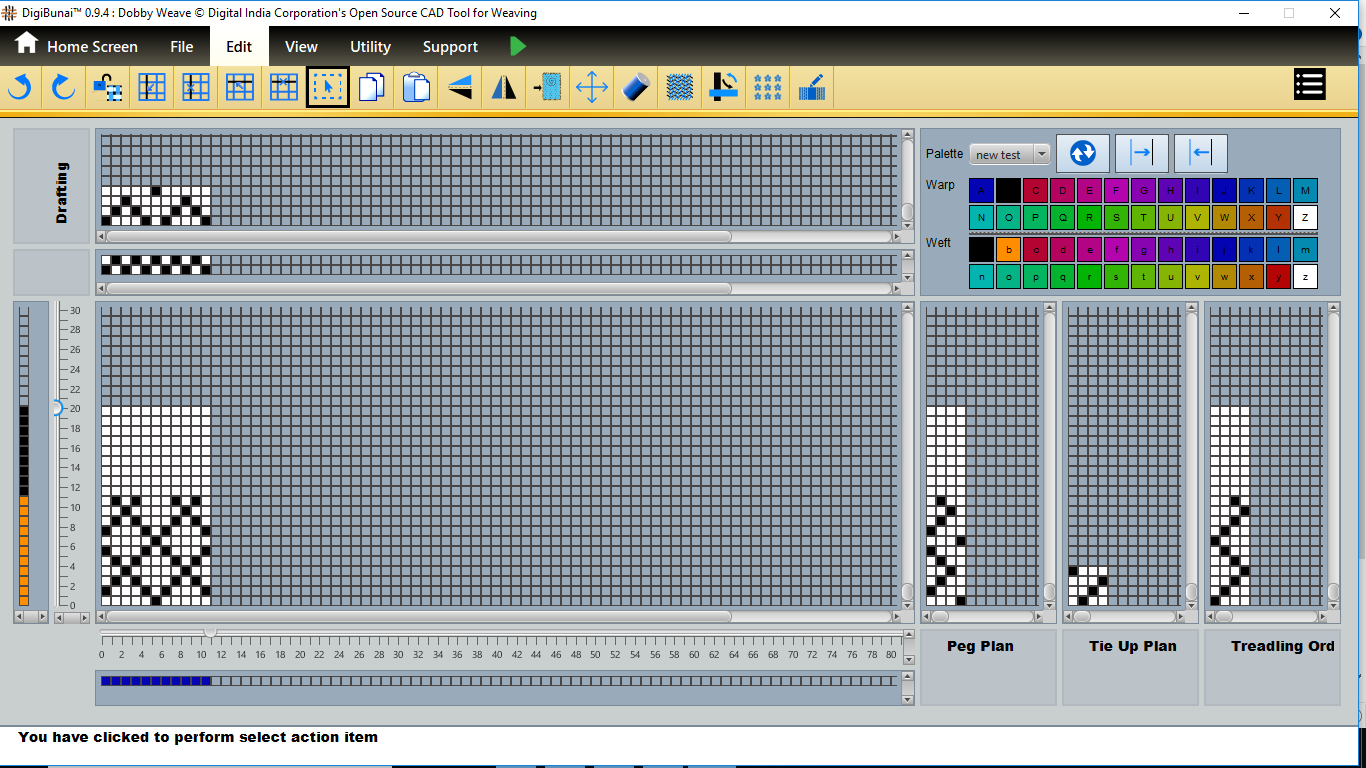Image resolution: width=1366 pixels, height=768 pixels.
Task: Select warp color swatch C
Action: point(1035,191)
